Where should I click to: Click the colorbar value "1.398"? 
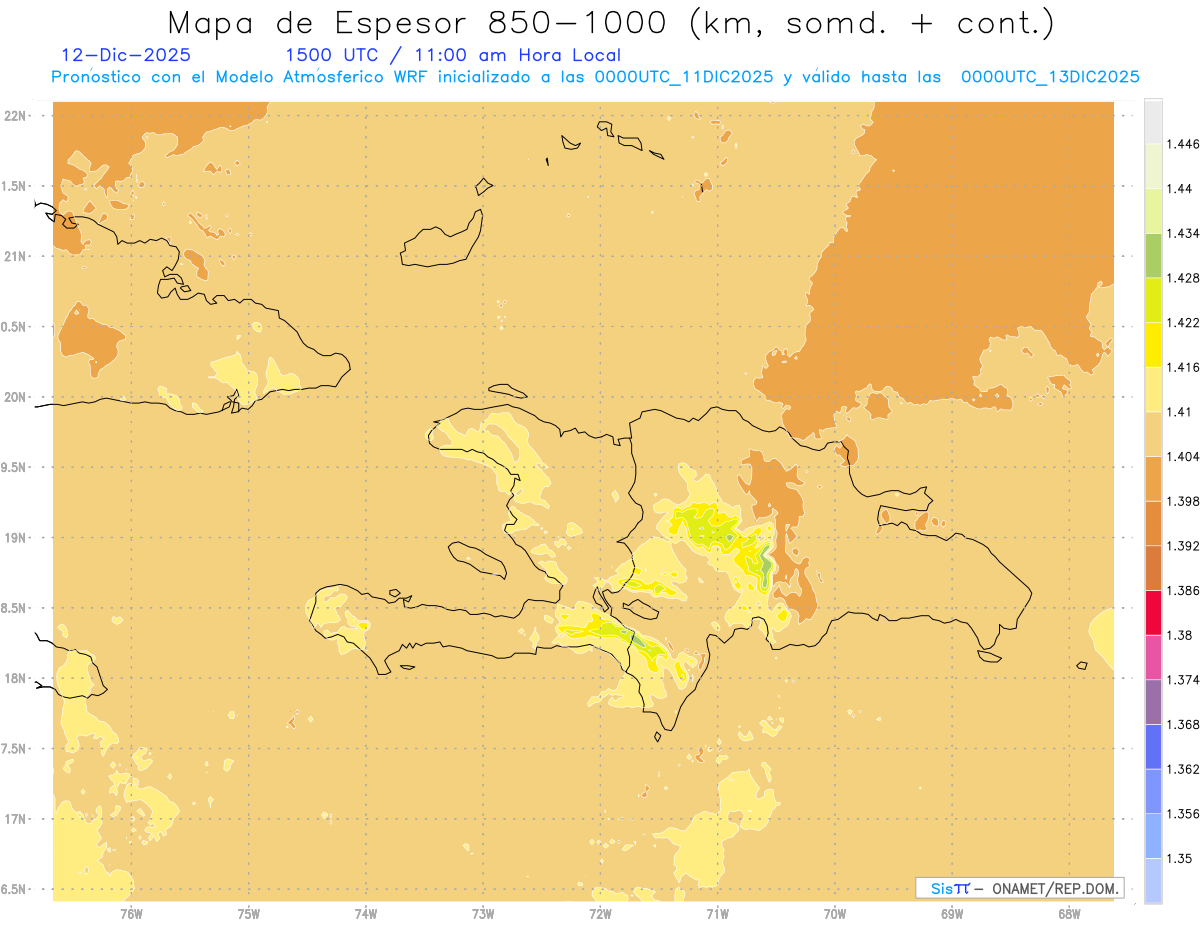coord(1182,501)
